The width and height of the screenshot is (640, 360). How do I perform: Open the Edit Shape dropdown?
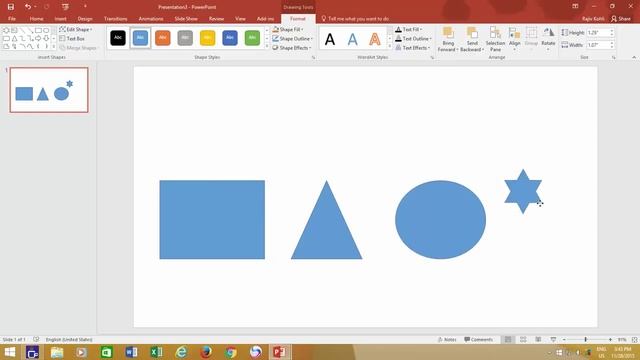click(x=76, y=29)
